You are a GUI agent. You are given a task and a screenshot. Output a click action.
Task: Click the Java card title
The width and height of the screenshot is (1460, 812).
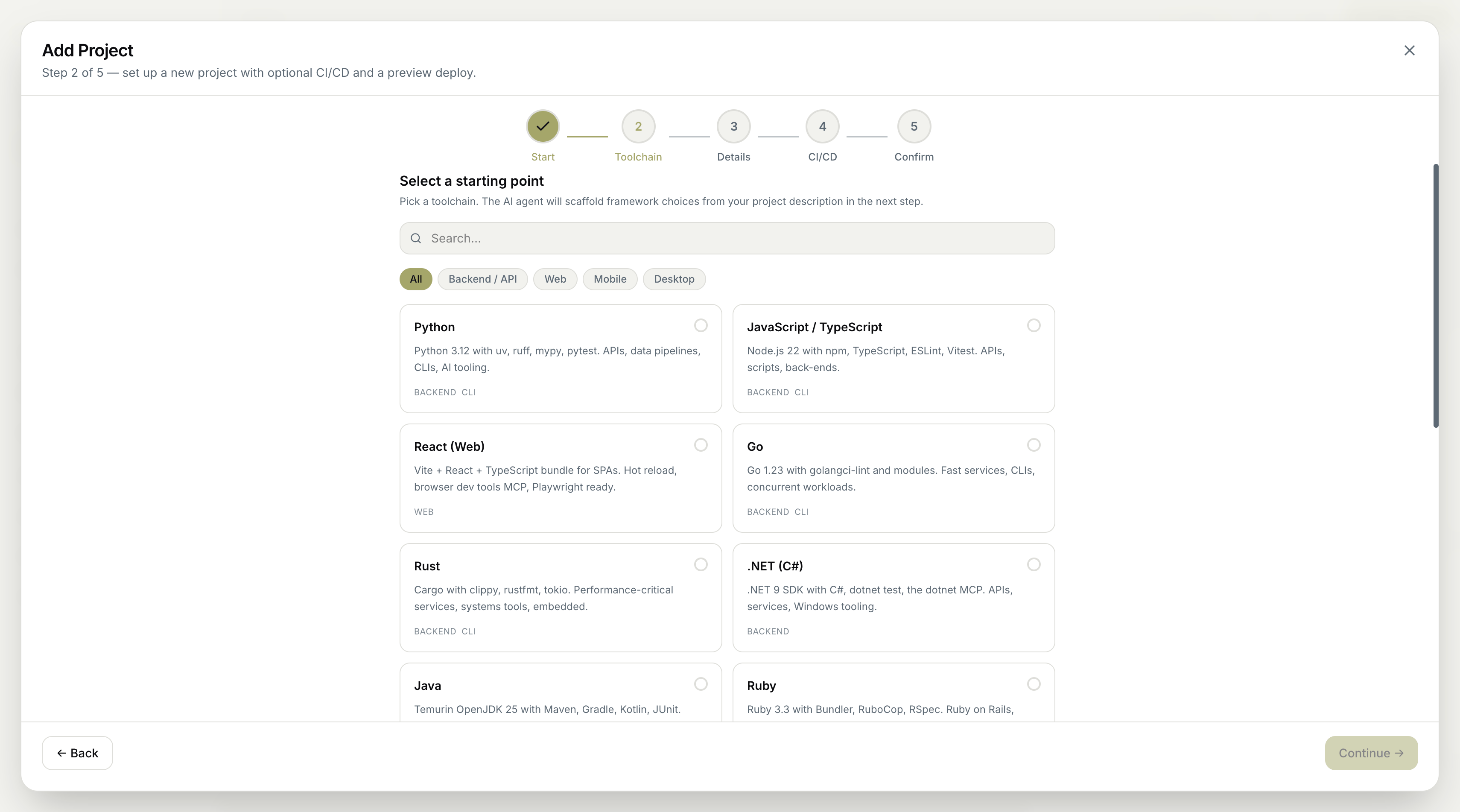(x=427, y=686)
